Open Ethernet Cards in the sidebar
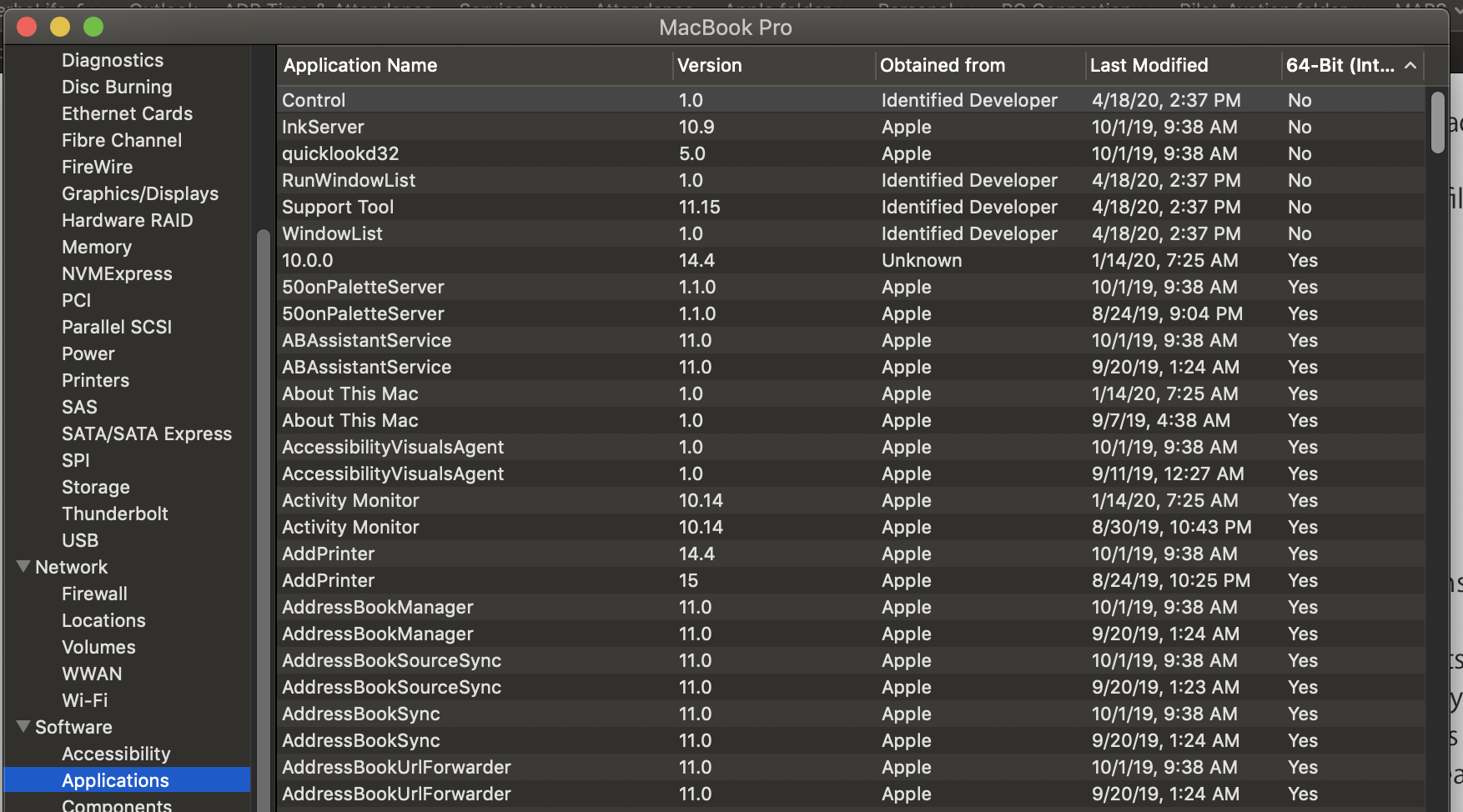The width and height of the screenshot is (1463, 812). coord(127,113)
